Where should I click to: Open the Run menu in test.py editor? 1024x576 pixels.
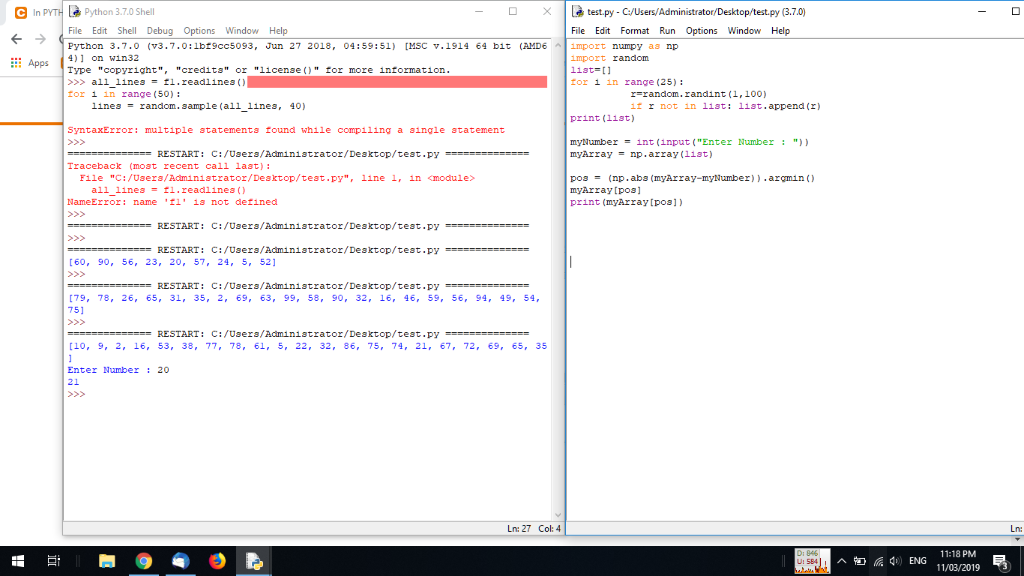click(669, 30)
